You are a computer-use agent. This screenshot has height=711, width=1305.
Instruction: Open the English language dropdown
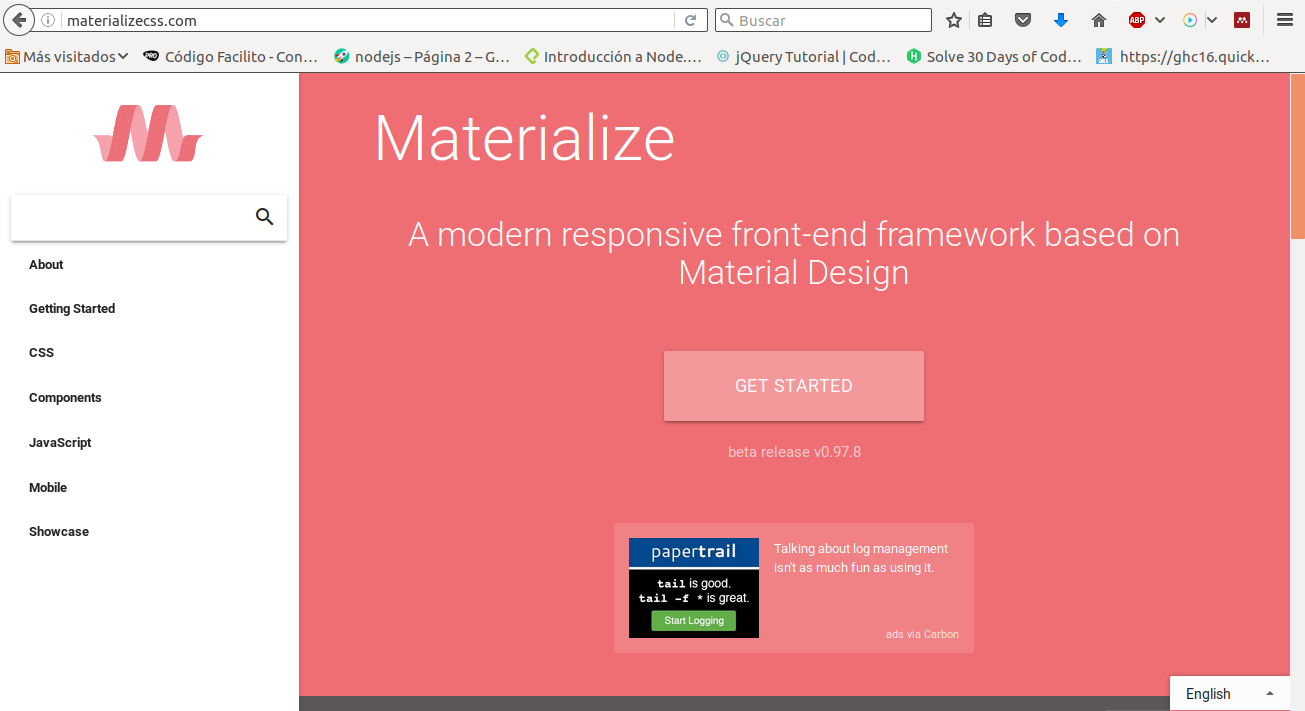click(x=1230, y=694)
